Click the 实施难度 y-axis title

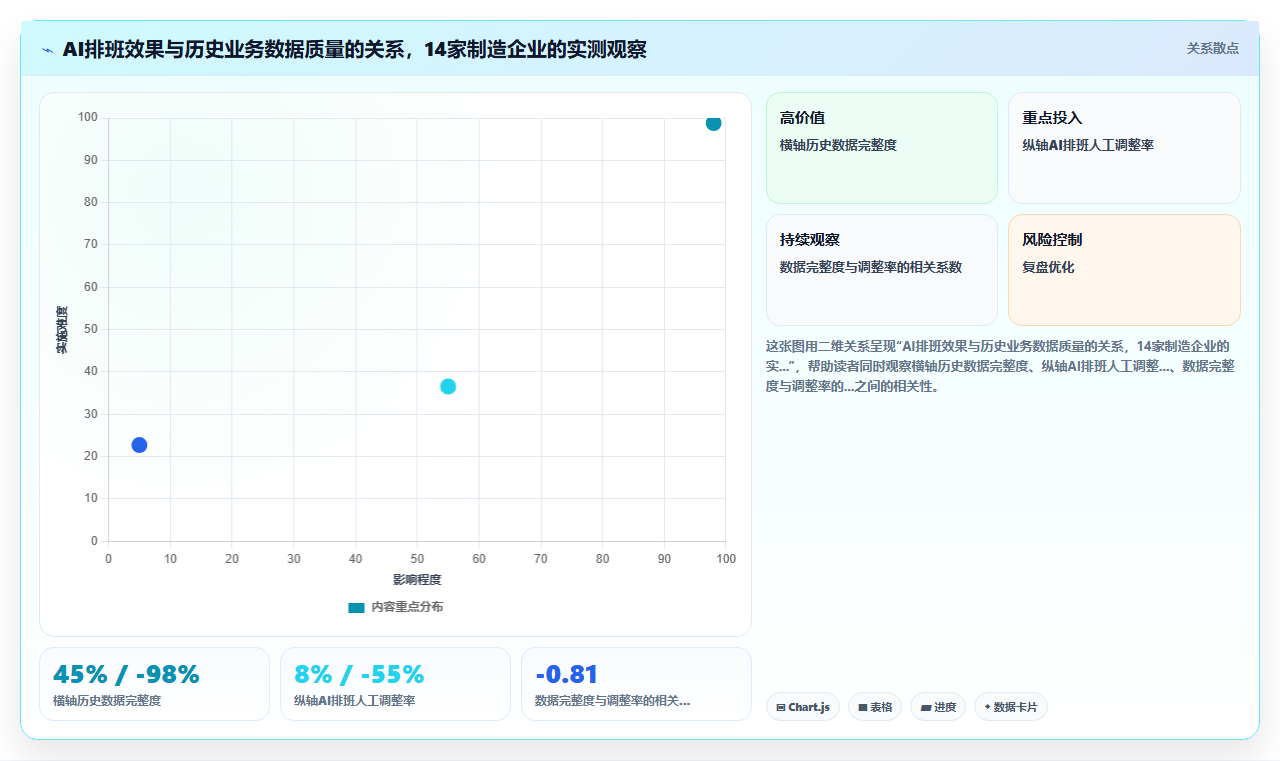[x=62, y=330]
